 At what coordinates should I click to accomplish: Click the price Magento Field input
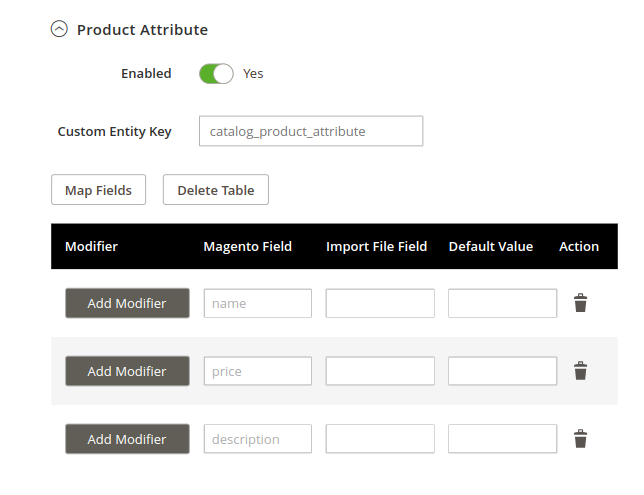coord(258,371)
